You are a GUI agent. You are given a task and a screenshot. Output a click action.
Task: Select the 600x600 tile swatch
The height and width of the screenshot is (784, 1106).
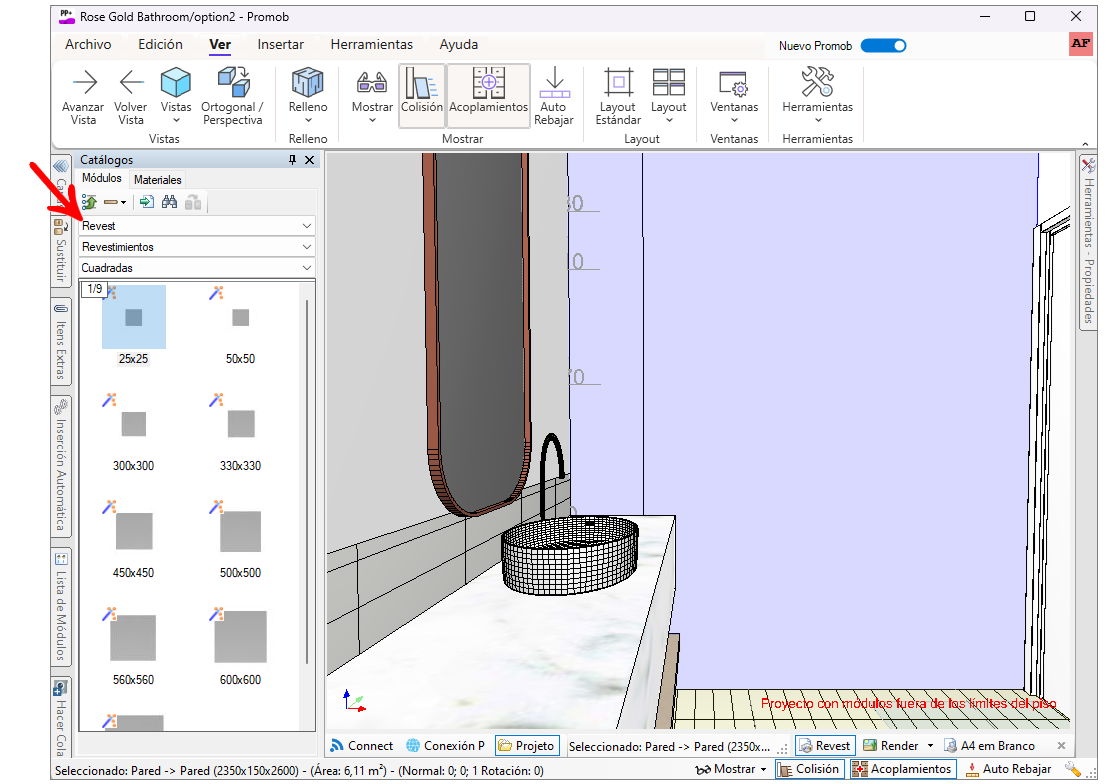(240, 637)
